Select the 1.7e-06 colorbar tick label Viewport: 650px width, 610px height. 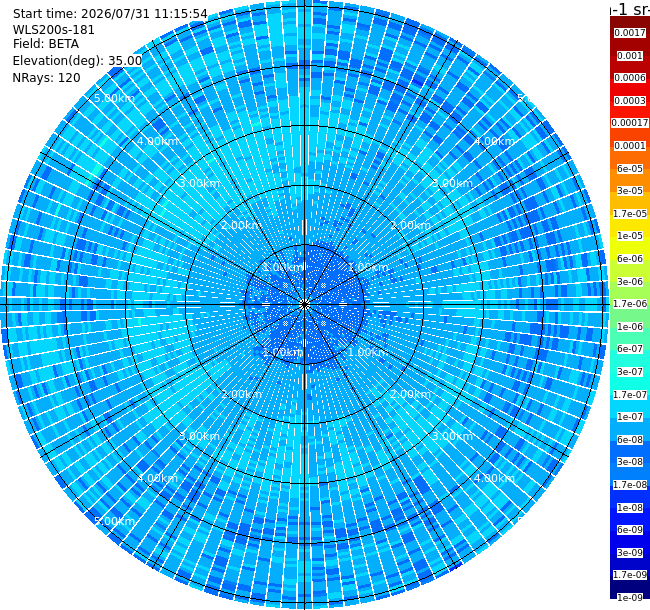[x=630, y=304]
